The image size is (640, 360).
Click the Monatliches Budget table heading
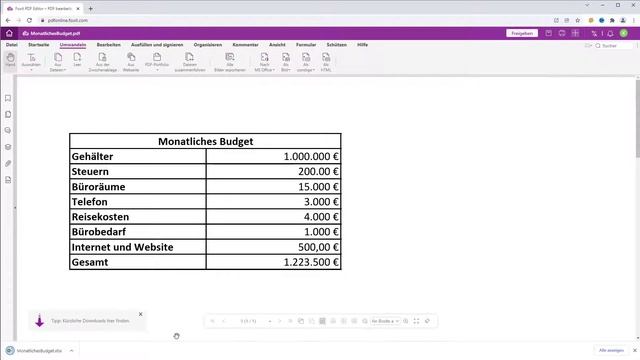click(x=205, y=141)
